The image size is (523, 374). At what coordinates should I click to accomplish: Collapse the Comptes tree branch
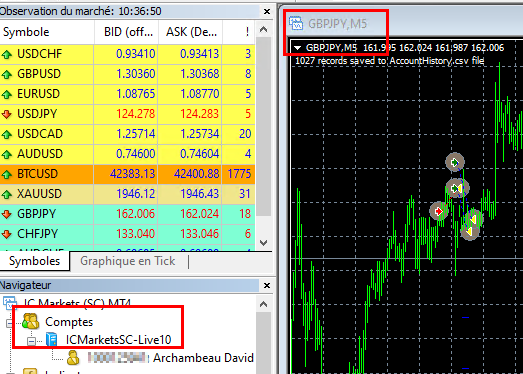8,323
